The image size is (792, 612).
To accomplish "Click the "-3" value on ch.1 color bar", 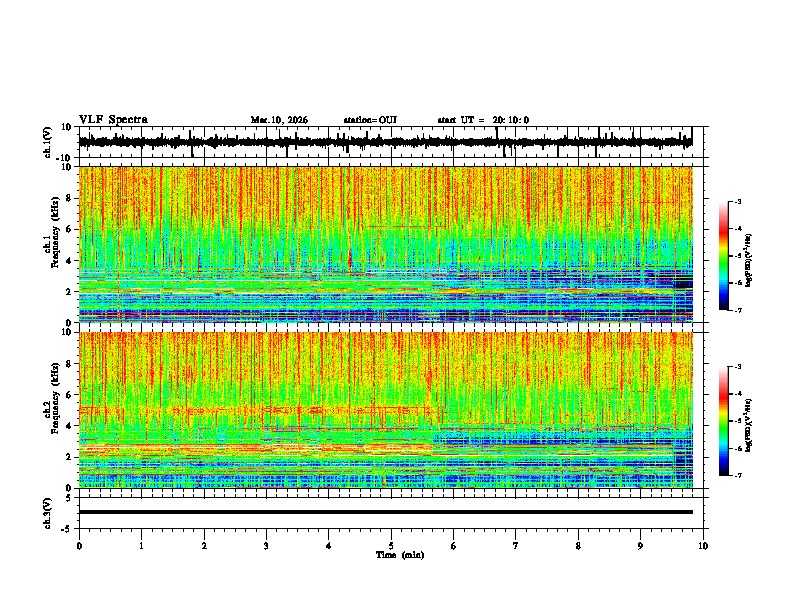I will point(737,201).
